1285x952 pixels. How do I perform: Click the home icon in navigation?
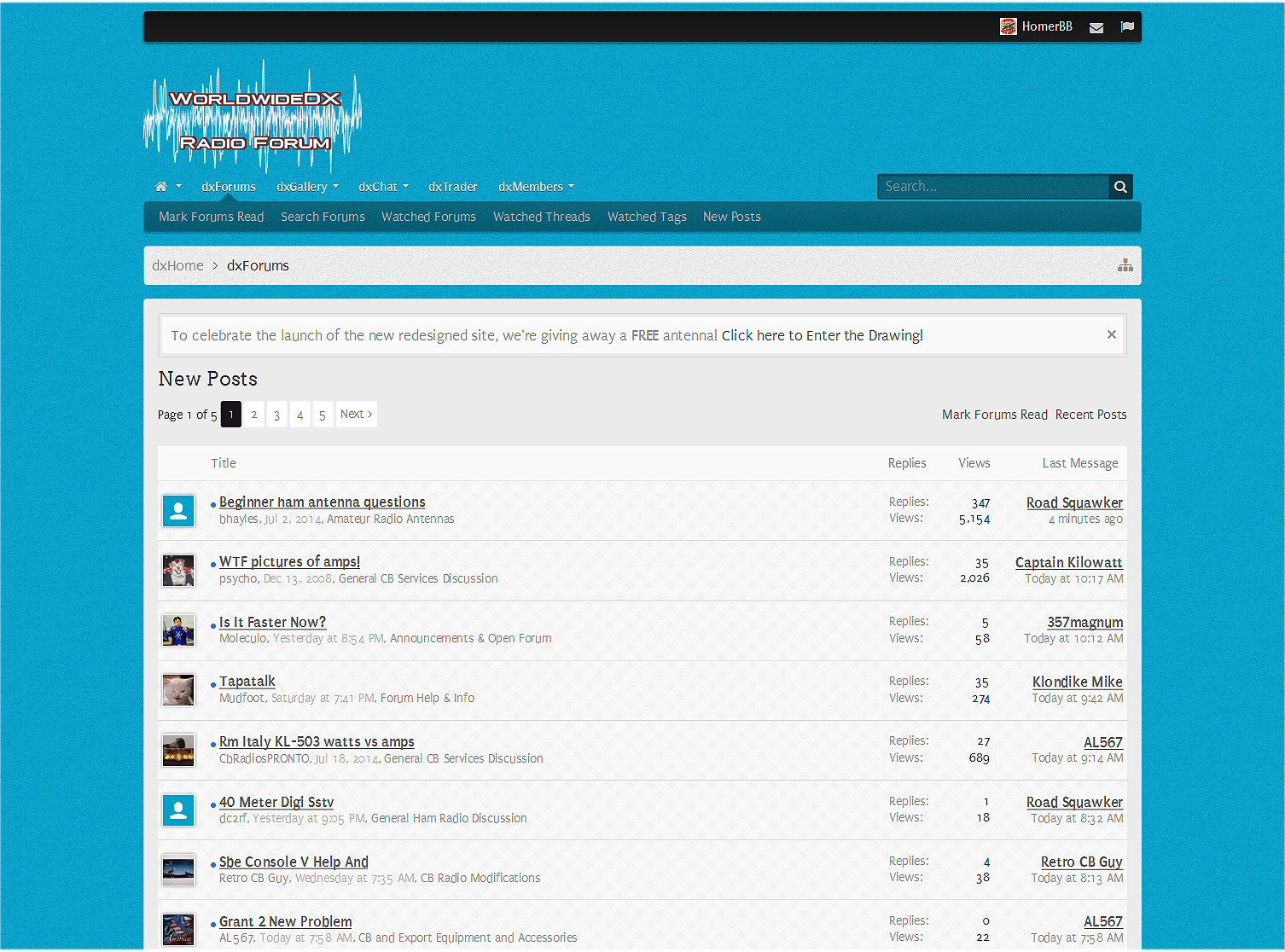[x=160, y=187]
